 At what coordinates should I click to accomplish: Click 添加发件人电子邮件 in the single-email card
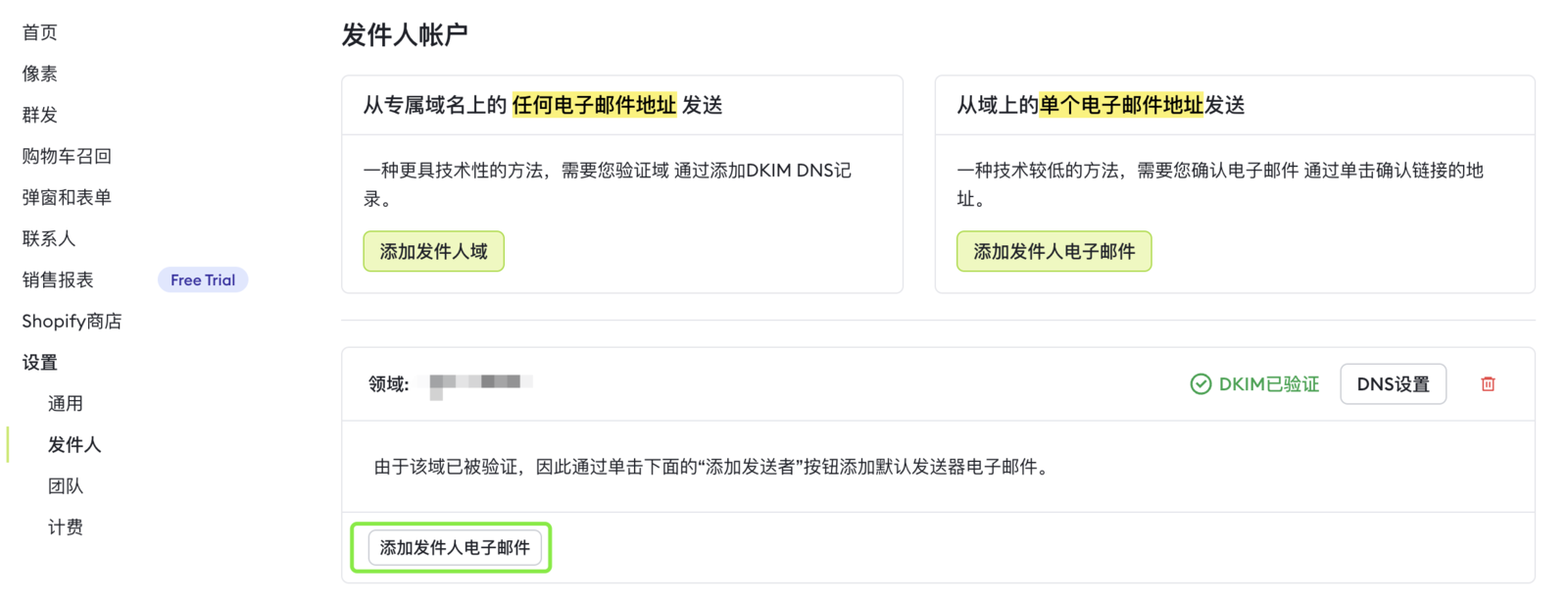[1053, 252]
